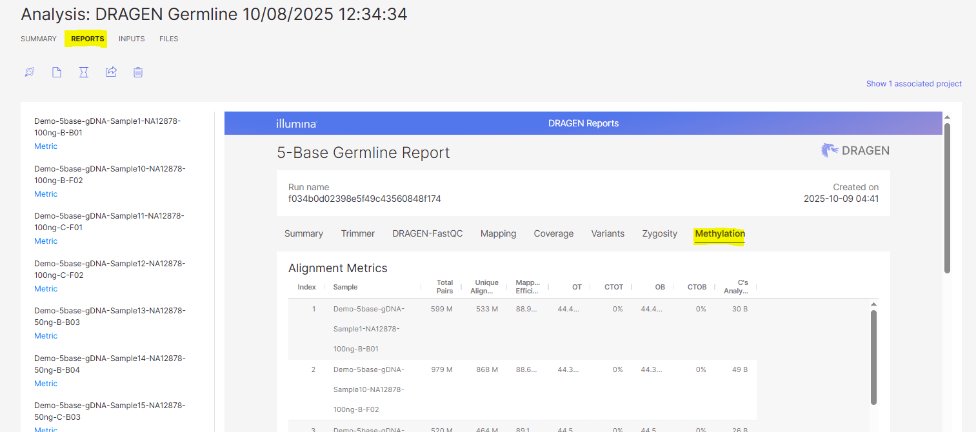The width and height of the screenshot is (976, 432).
Task: Click Show 1 associated project link
Action: [913, 84]
